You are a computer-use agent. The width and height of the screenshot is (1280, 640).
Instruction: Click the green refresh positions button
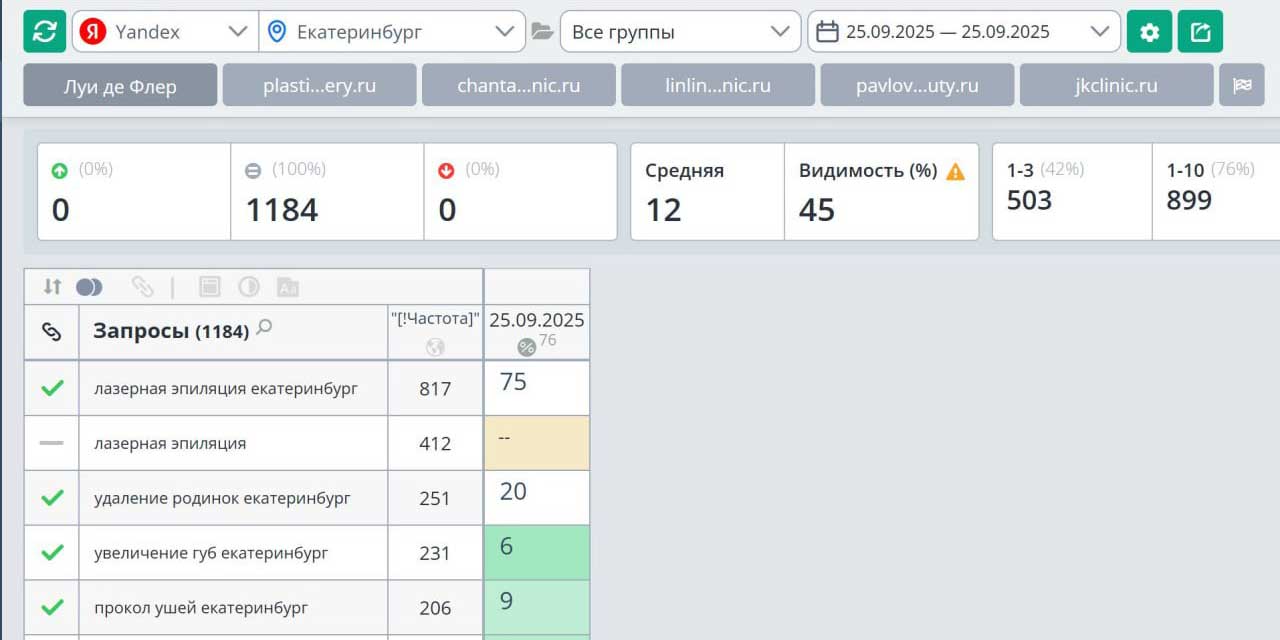[45, 32]
